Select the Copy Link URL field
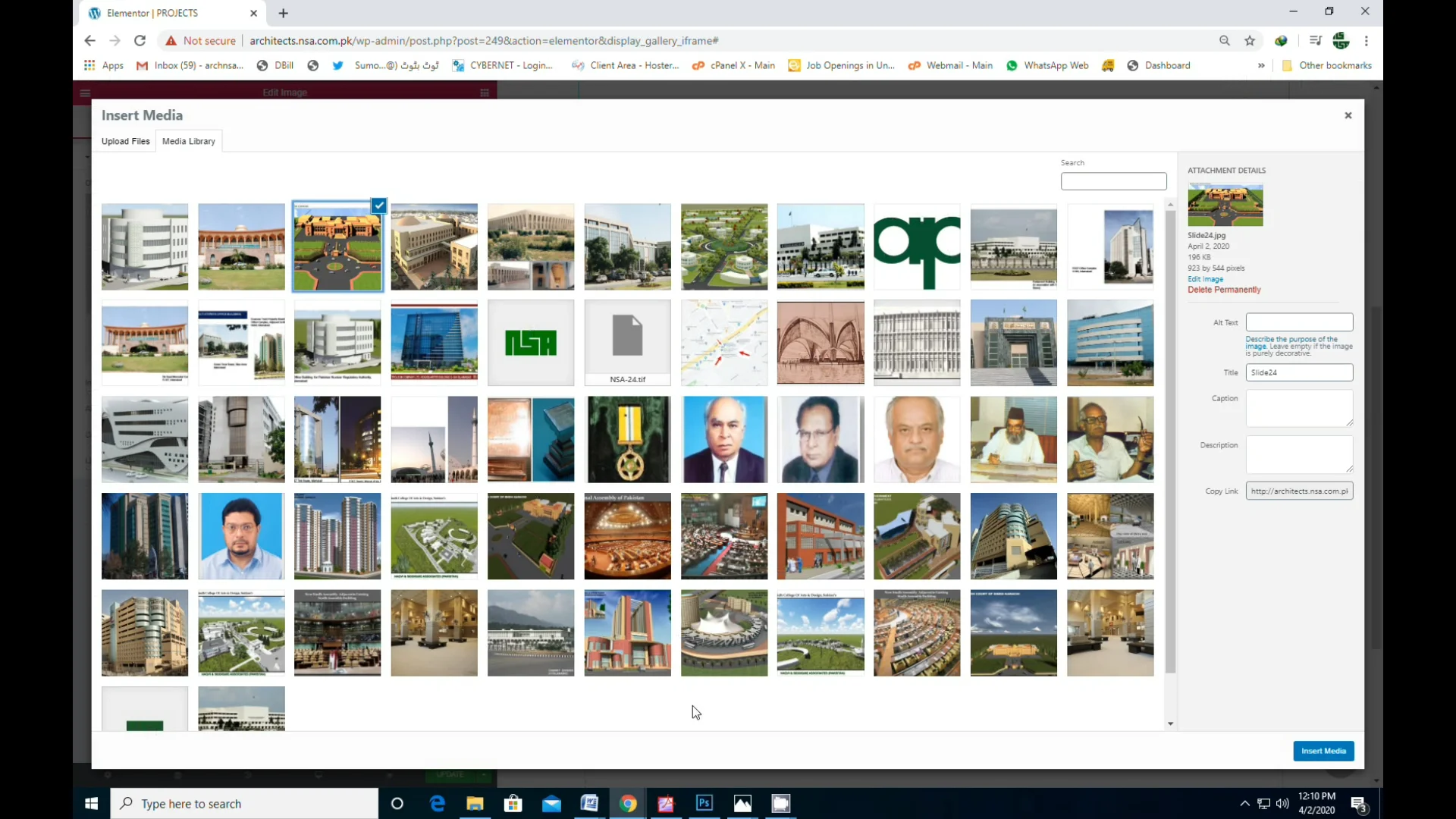 coord(1299,491)
